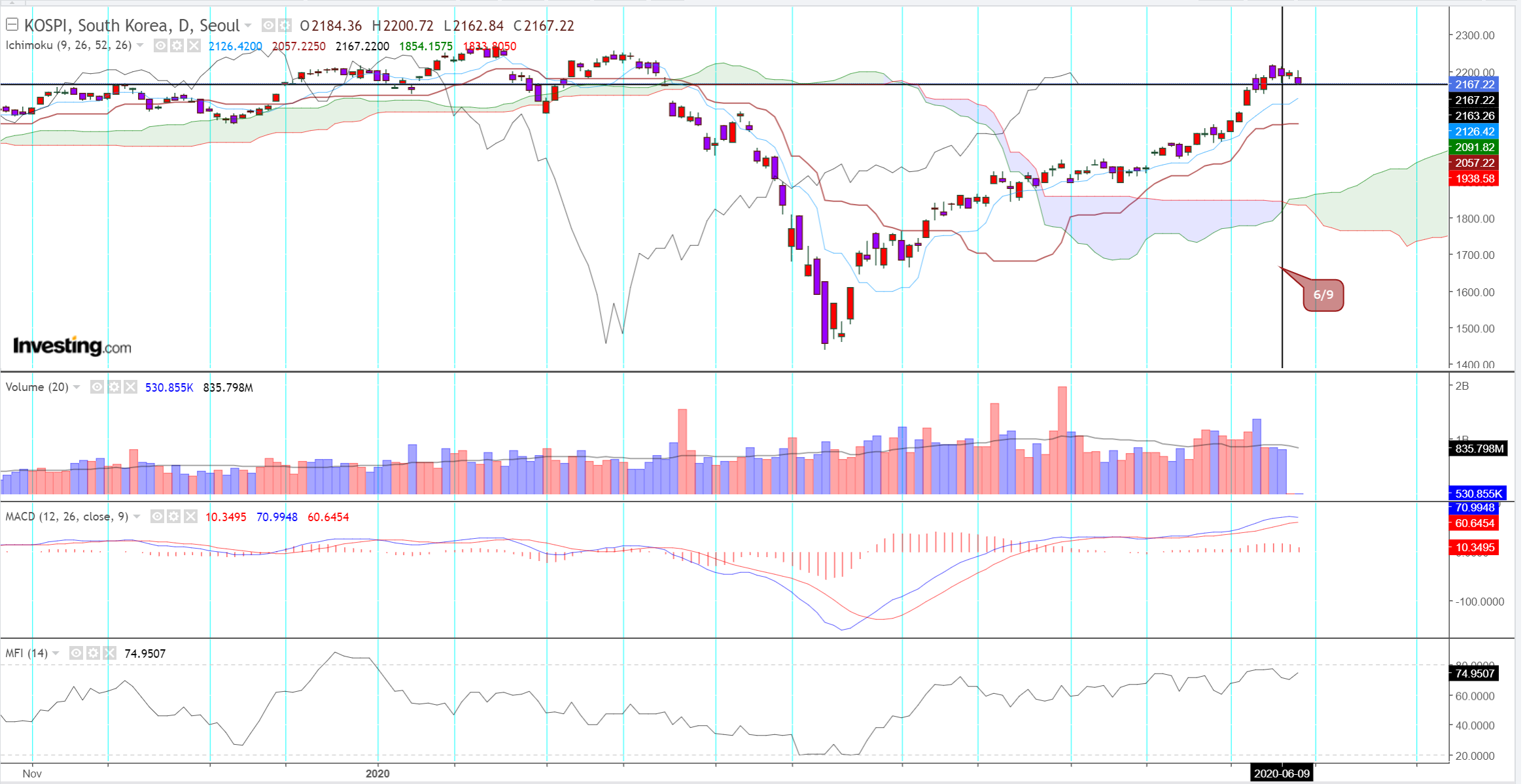
Task: Collapse the KOSPI legend with minus box
Action: tap(12, 25)
